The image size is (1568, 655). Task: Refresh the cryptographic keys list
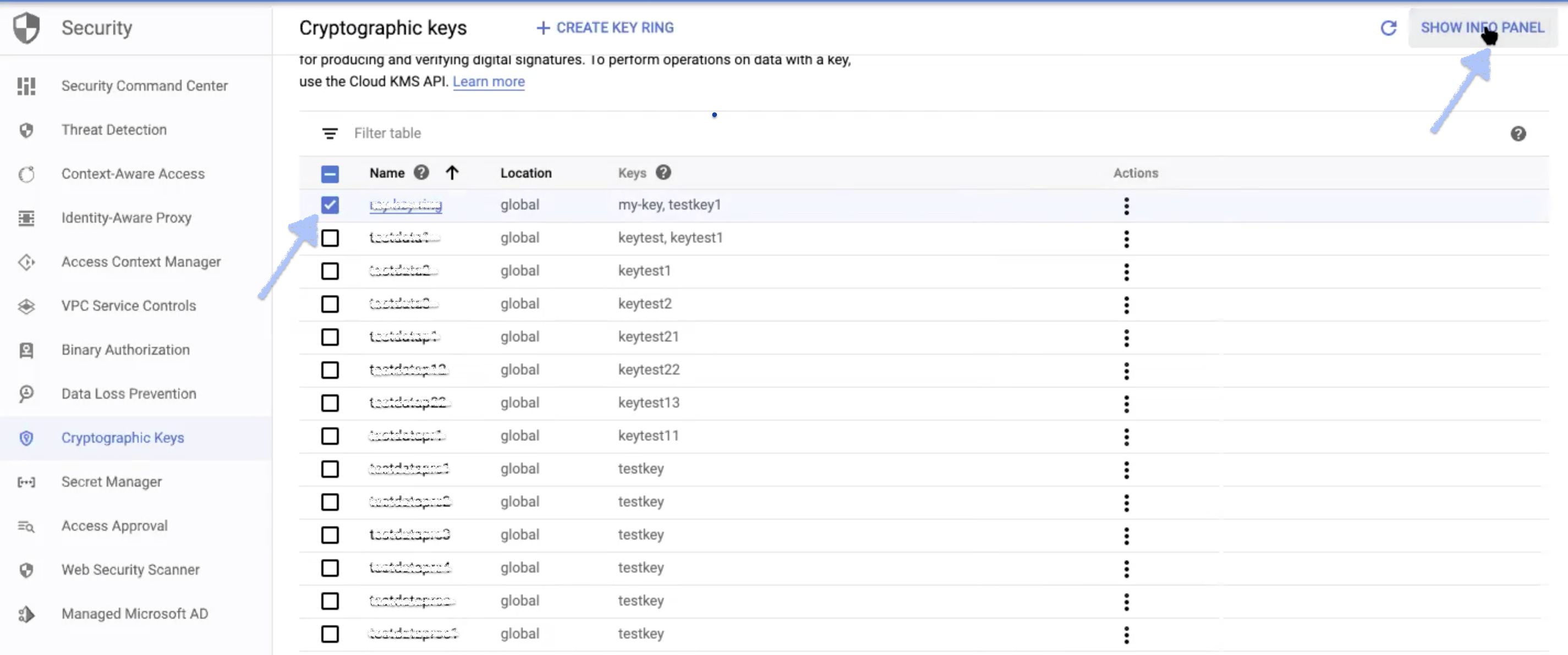click(x=1388, y=28)
